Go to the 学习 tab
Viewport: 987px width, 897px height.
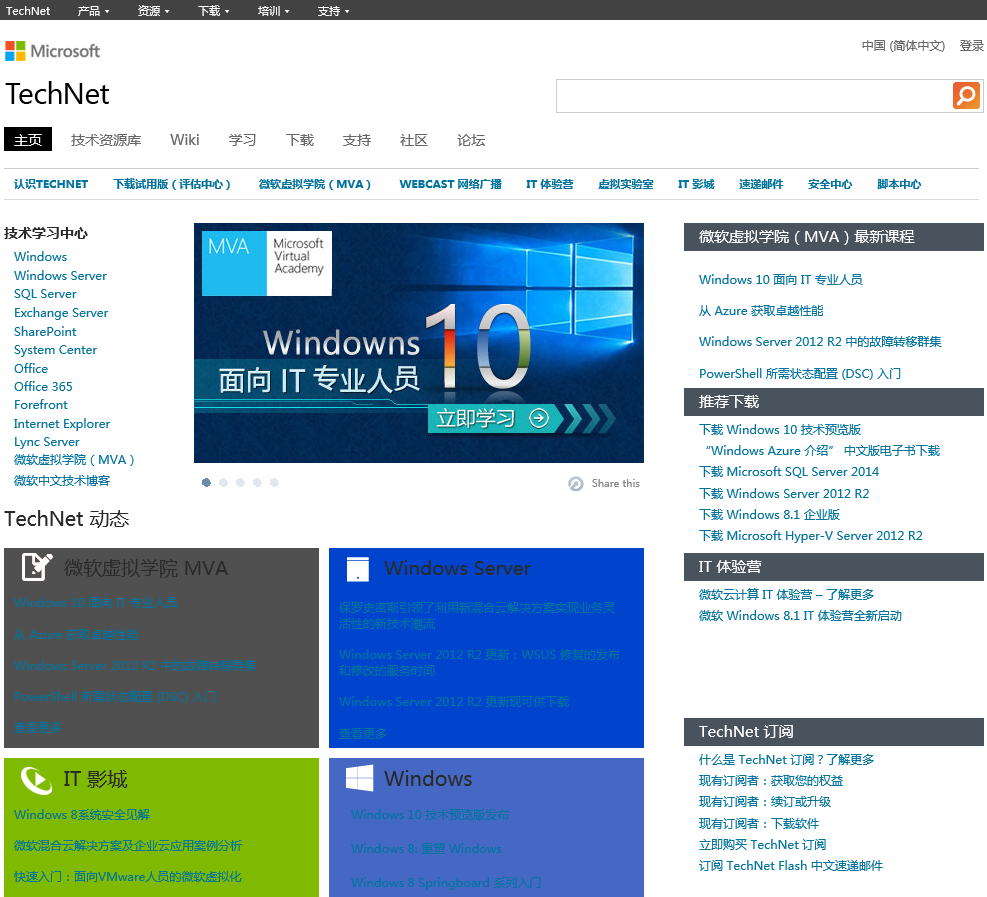coord(242,140)
